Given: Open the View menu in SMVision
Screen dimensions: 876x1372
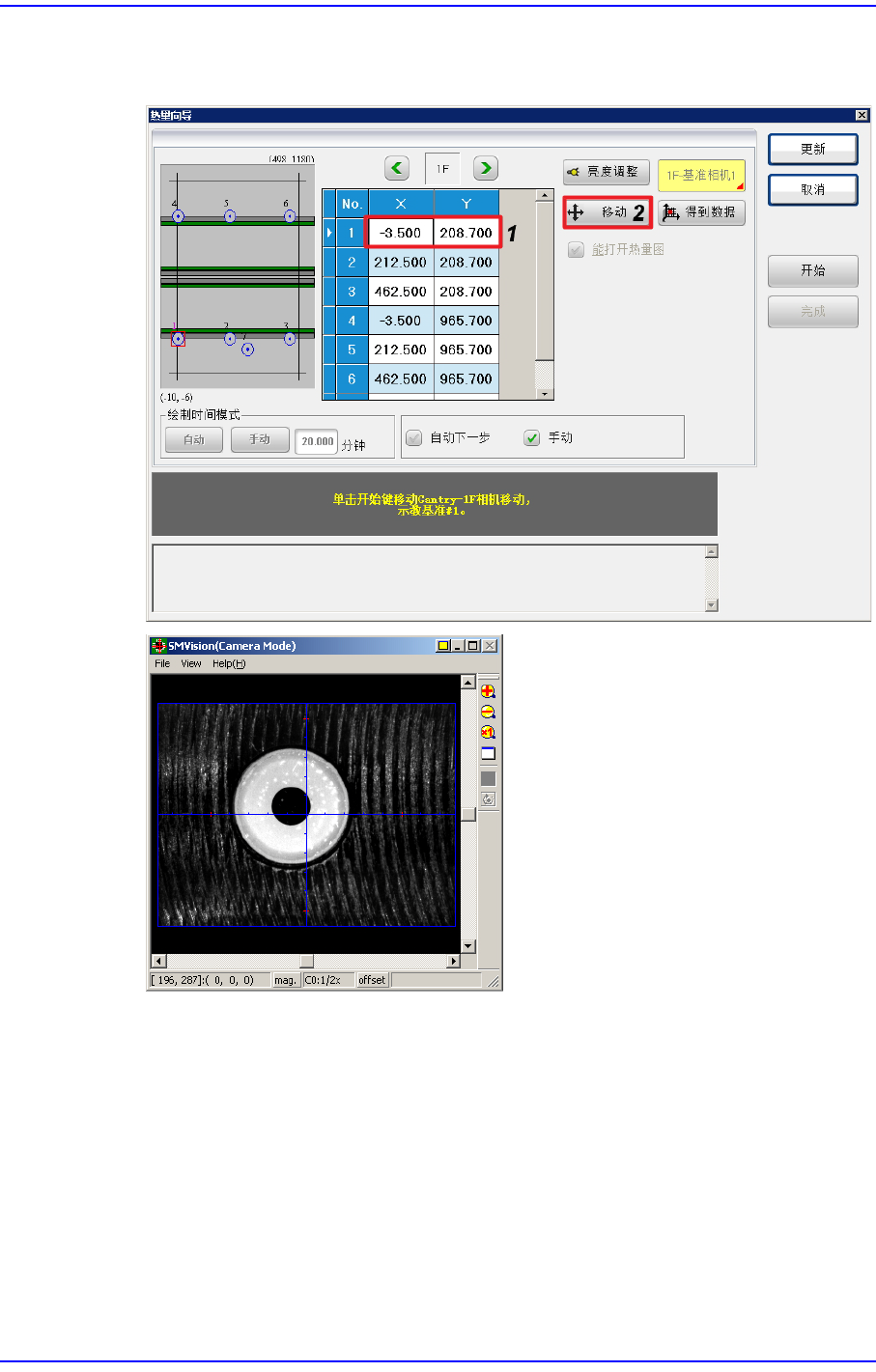Looking at the screenshot, I should pyautogui.click(x=191, y=663).
